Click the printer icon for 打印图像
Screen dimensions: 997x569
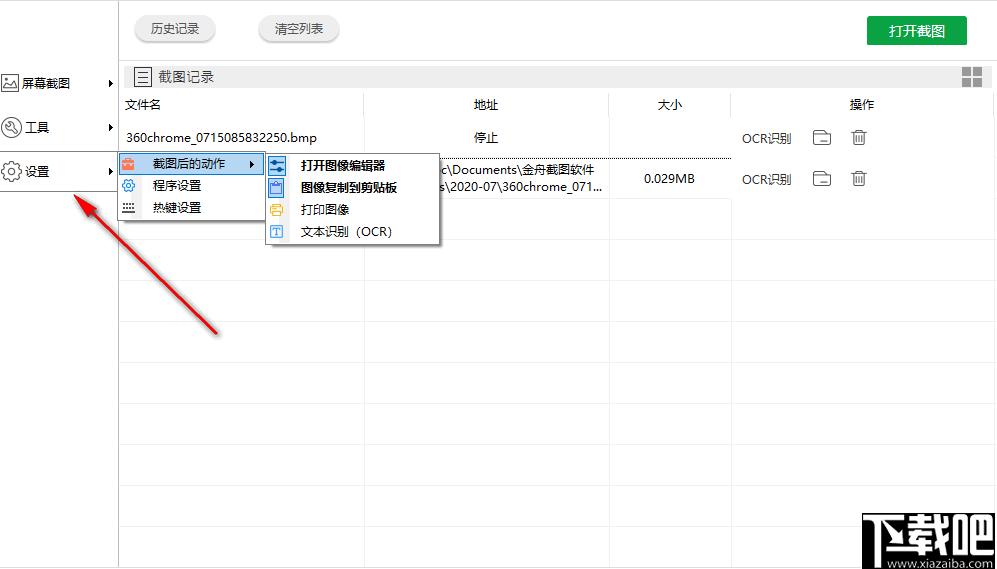277,210
